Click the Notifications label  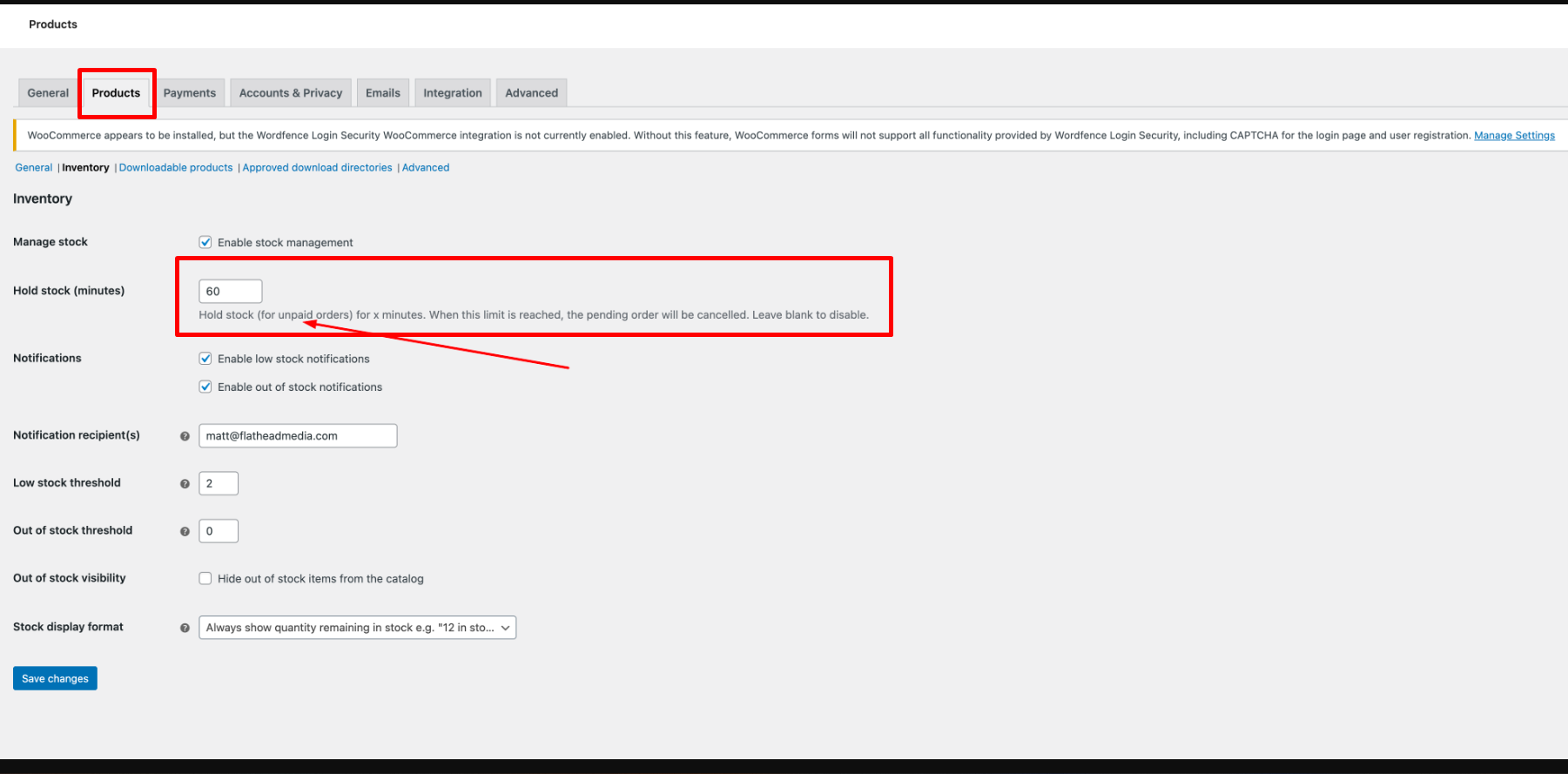47,358
